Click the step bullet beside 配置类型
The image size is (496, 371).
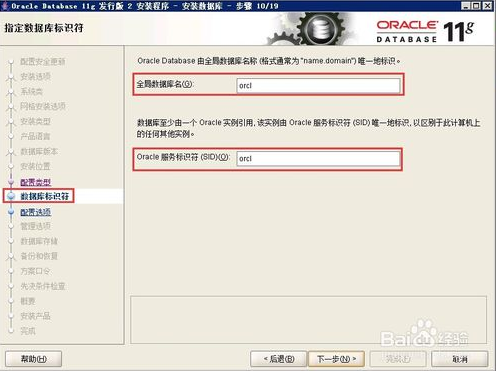pyautogui.click(x=11, y=182)
